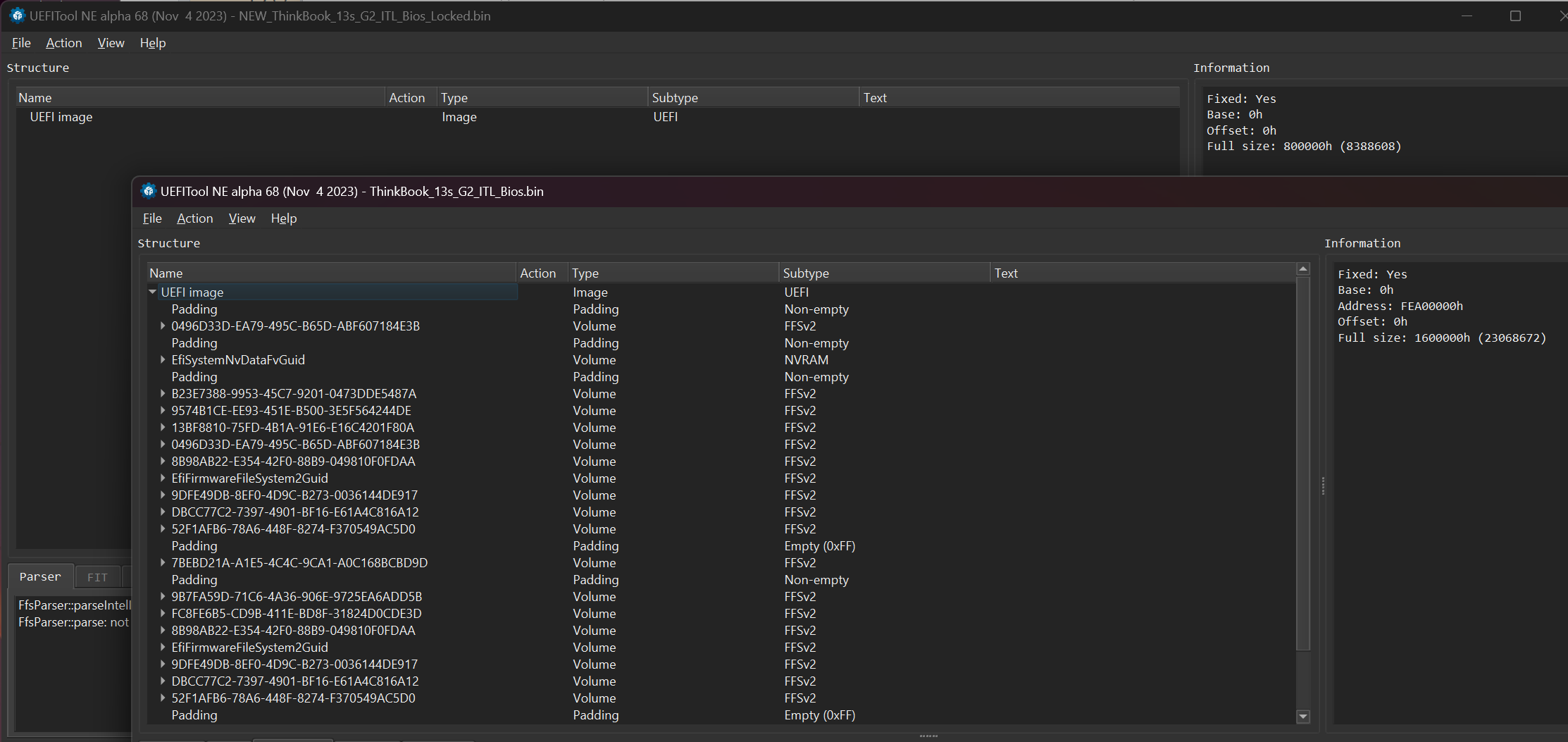
Task: Open File menu in the front ThinkBook_13s_G2_ITL_Bios.bin window
Action: (x=152, y=218)
